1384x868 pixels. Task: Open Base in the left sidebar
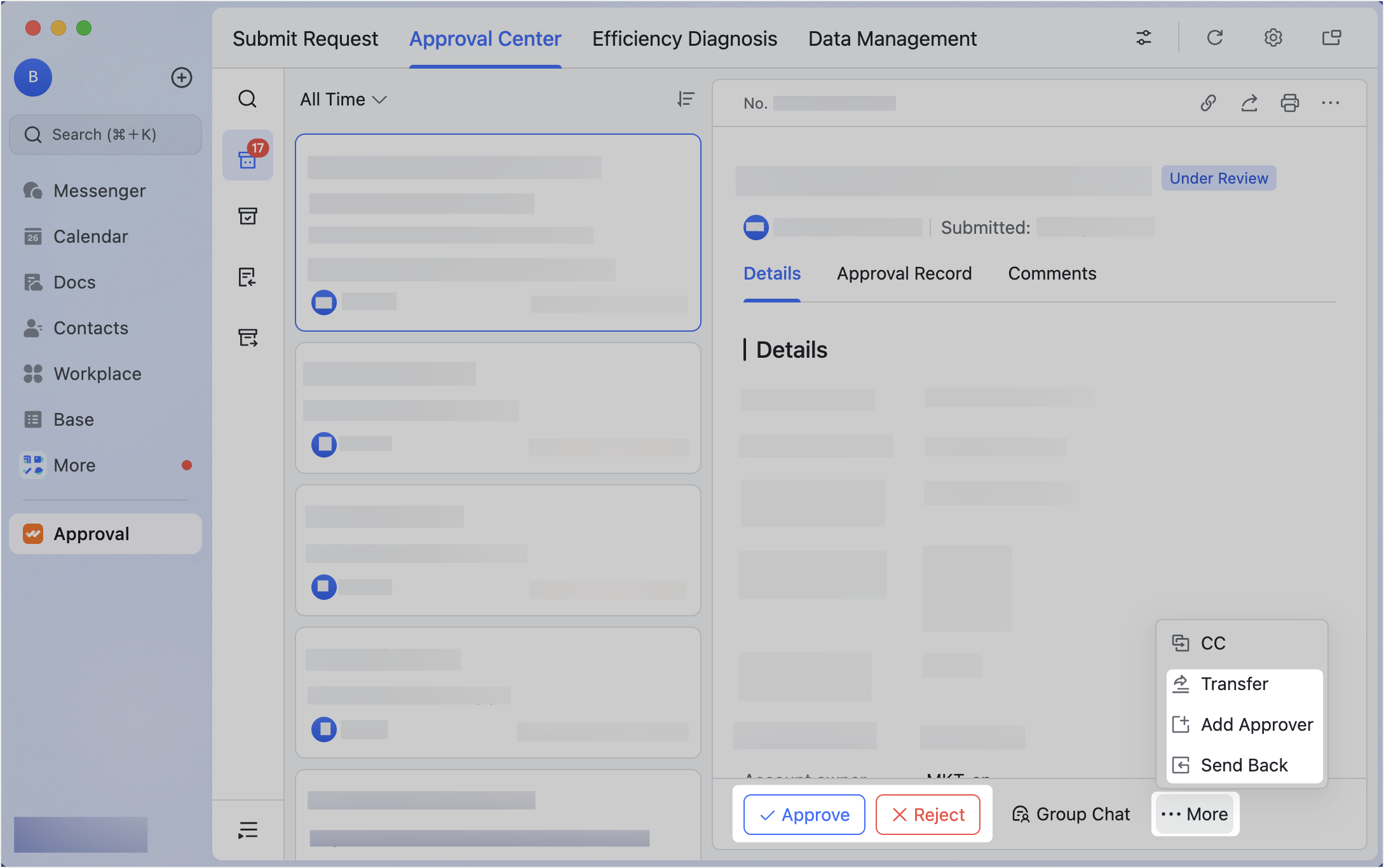(105, 419)
